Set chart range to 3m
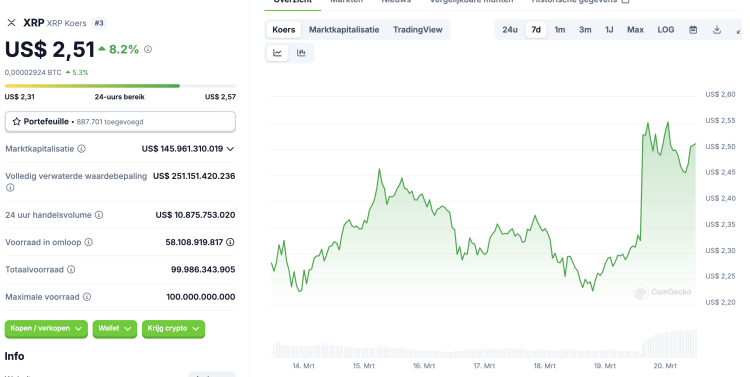Screen dimensions: 750x377 pos(585,30)
